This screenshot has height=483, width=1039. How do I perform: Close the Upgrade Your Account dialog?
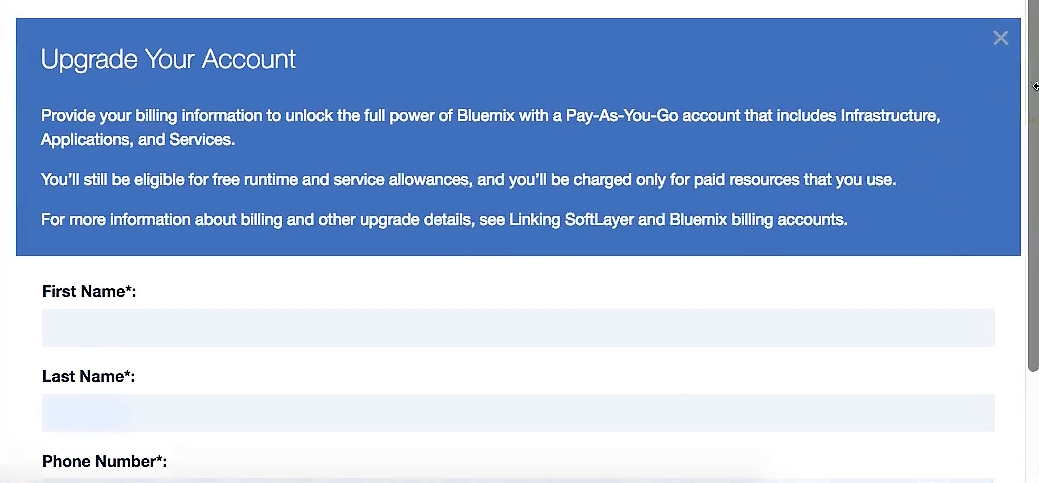tap(1000, 38)
